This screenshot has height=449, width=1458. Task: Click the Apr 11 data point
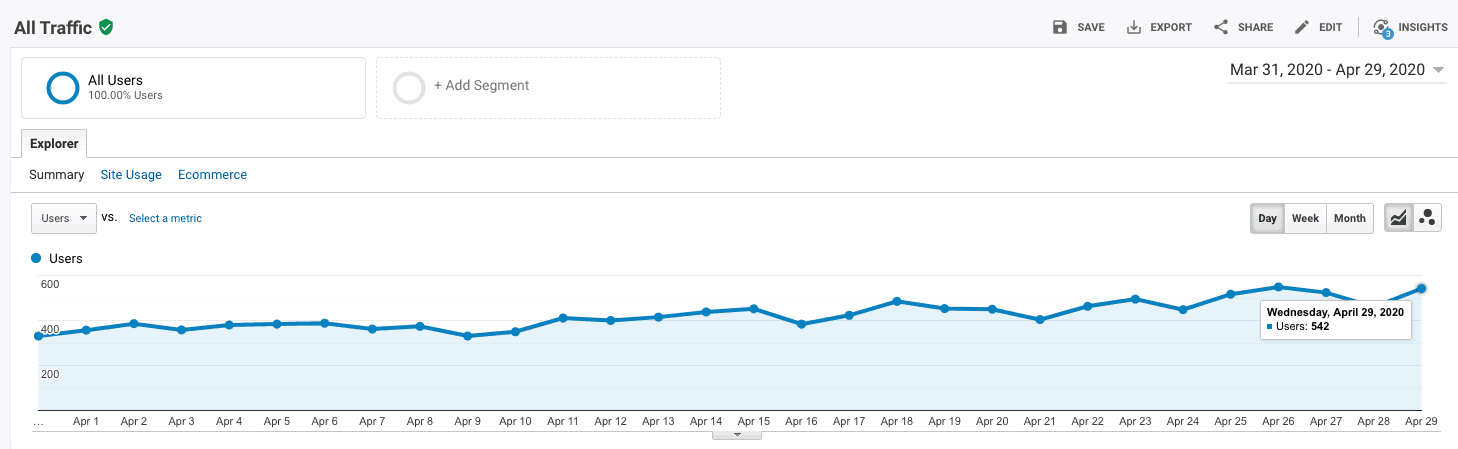[563, 318]
